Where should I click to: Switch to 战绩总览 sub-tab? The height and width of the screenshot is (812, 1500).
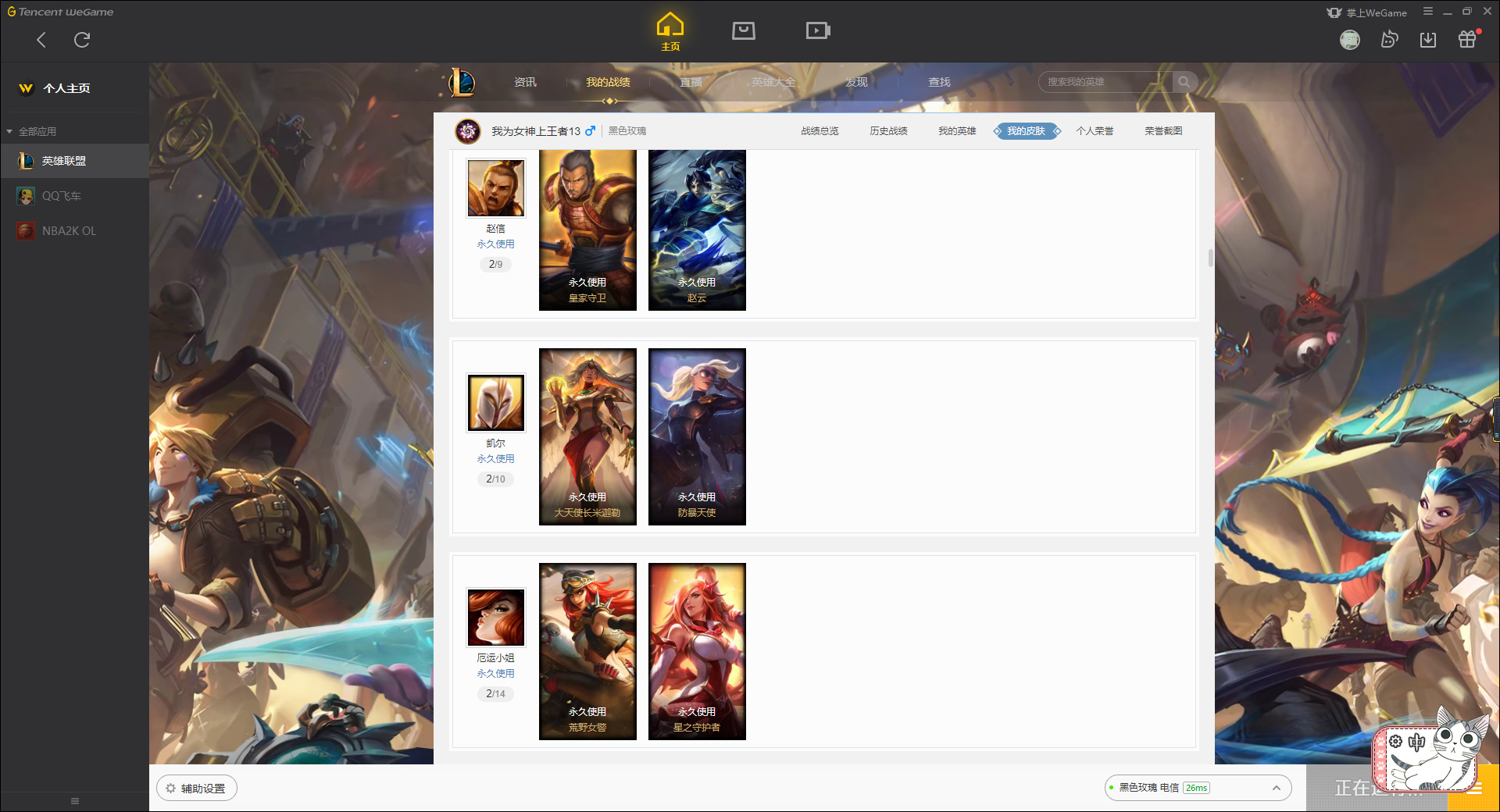point(820,131)
